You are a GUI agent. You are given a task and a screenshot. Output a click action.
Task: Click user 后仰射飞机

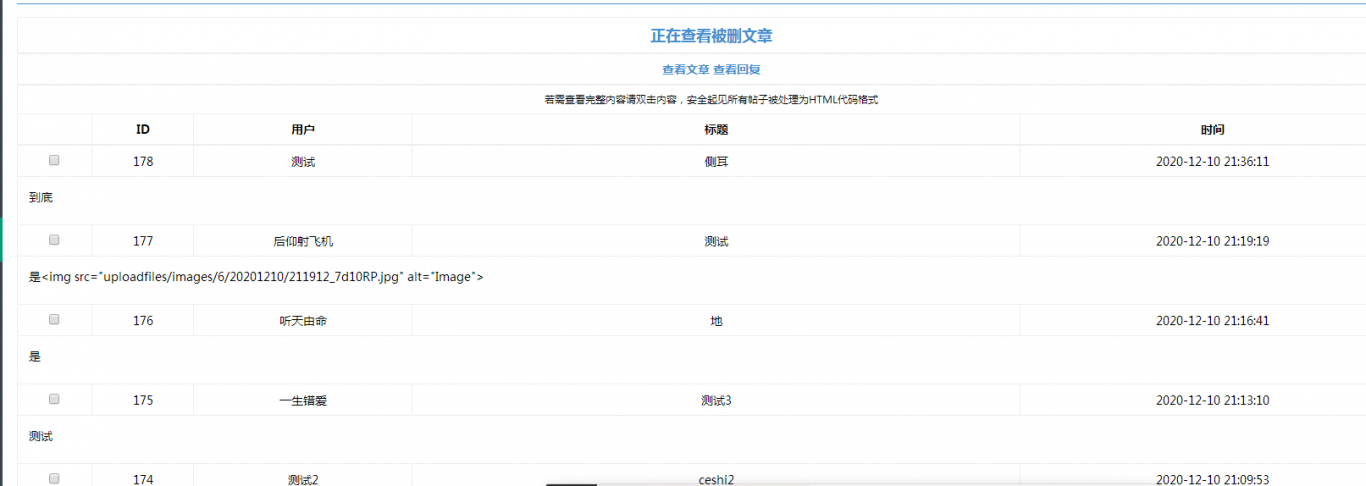pos(303,241)
